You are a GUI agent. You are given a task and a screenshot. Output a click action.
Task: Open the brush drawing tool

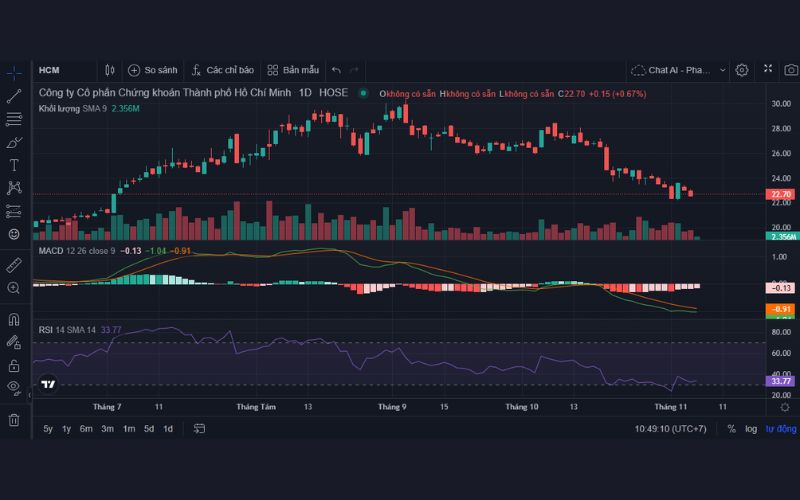(14, 142)
